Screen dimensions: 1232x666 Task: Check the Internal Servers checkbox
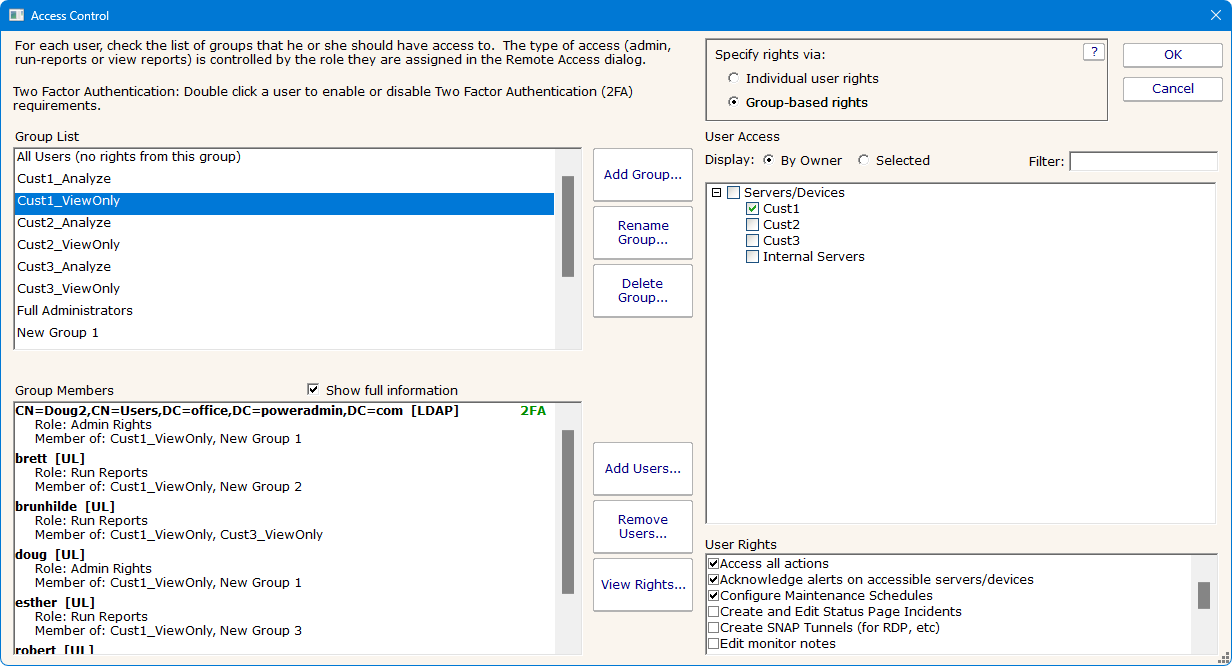[x=752, y=256]
